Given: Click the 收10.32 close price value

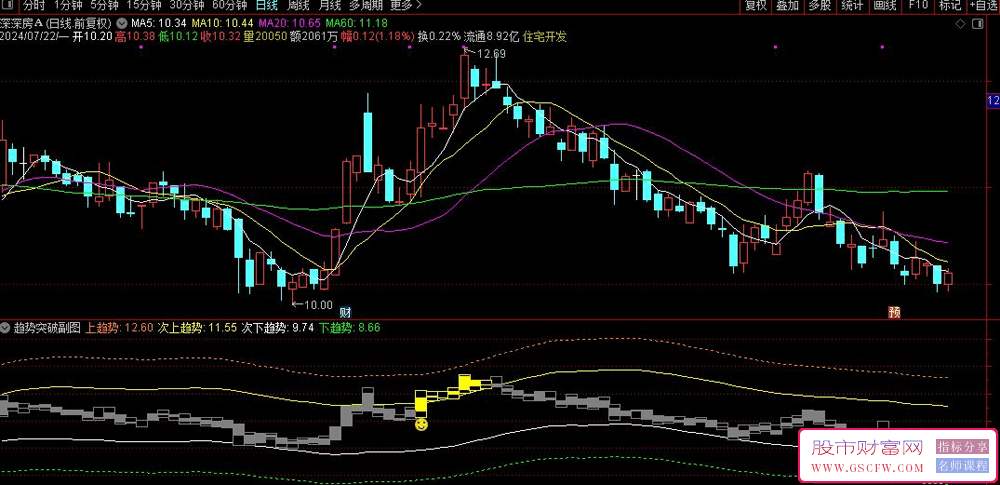Looking at the screenshot, I should (x=221, y=36).
